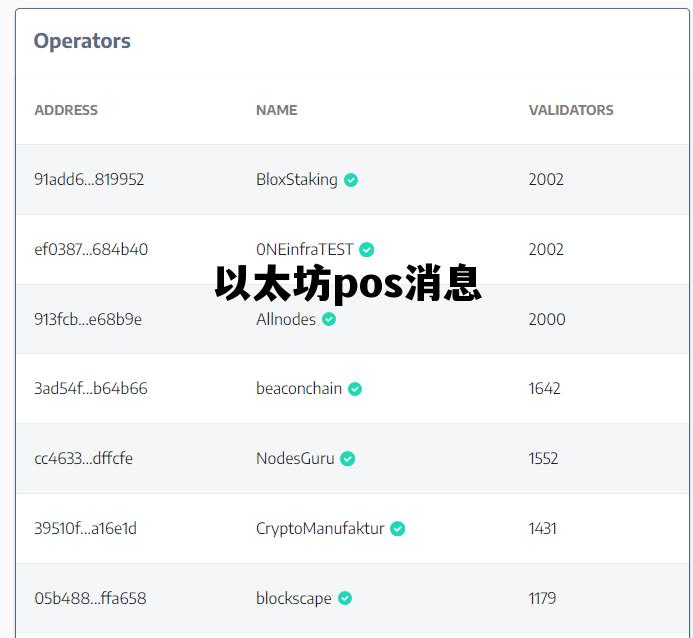This screenshot has height=638, width=693.
Task: Select address 39510f...a16e1d
Action: 85,528
